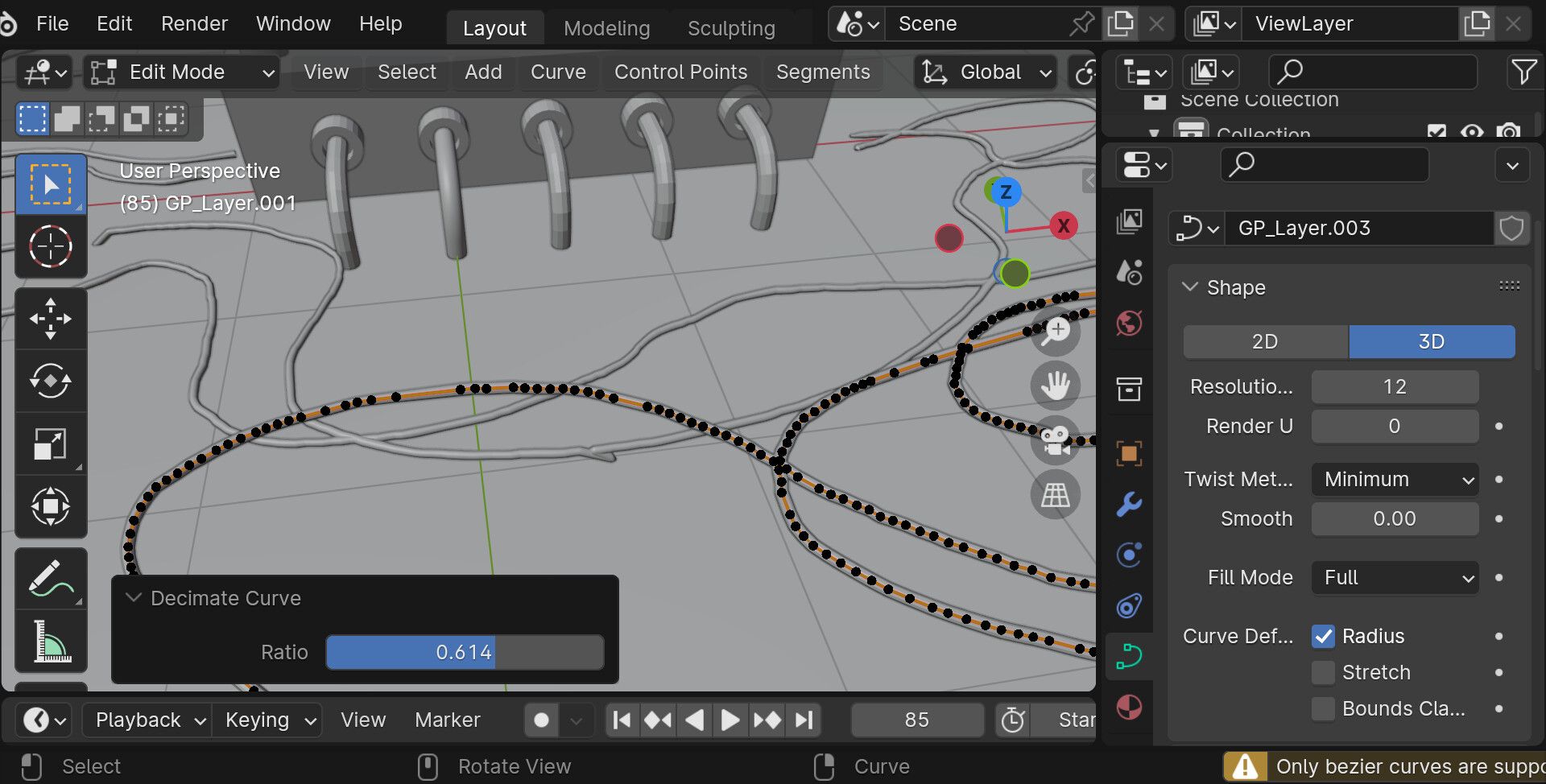Select the Move tool in toolbar
Screen dimensions: 1546x784
51,319
